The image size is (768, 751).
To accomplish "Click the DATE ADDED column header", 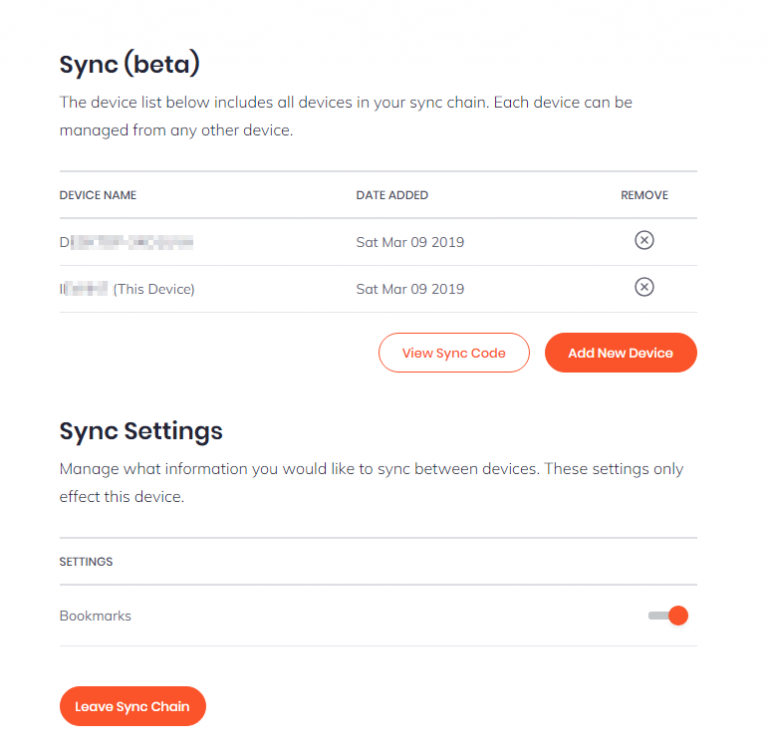I will point(392,195).
